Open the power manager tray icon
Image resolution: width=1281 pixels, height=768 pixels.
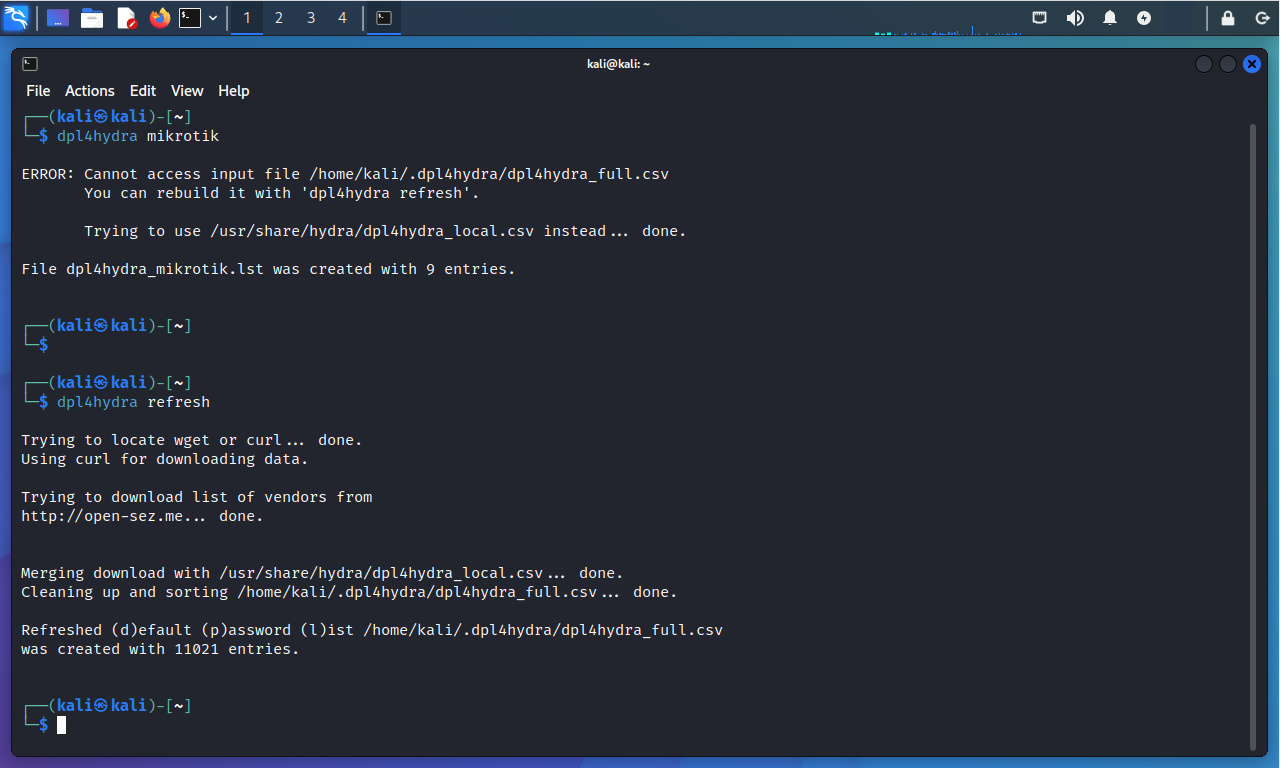(x=1144, y=18)
